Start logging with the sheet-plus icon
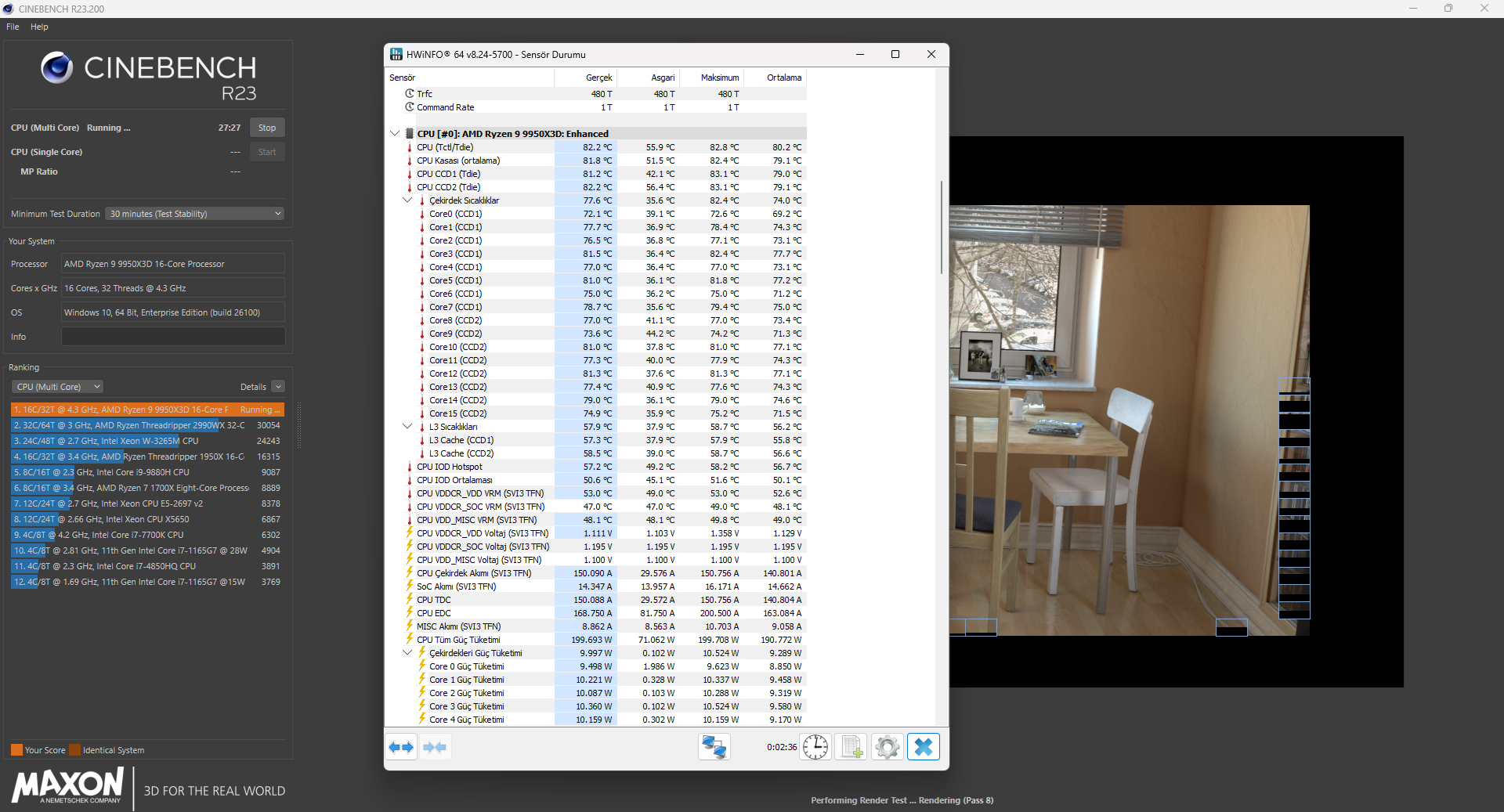Screen dimensions: 1504x812 click(851, 747)
